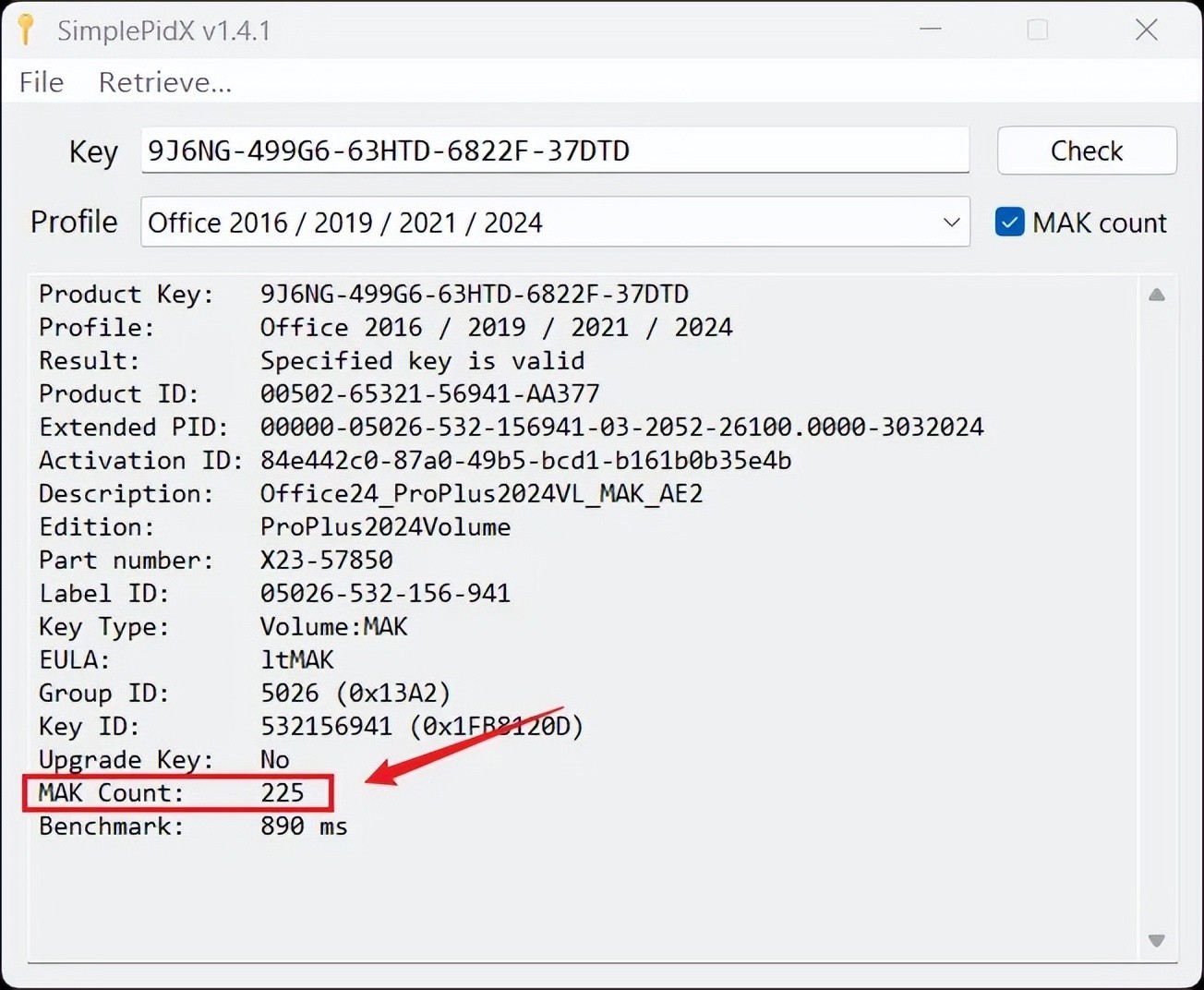The width and height of the screenshot is (1204, 990).
Task: Open the Retrieve... menu
Action: click(x=165, y=83)
